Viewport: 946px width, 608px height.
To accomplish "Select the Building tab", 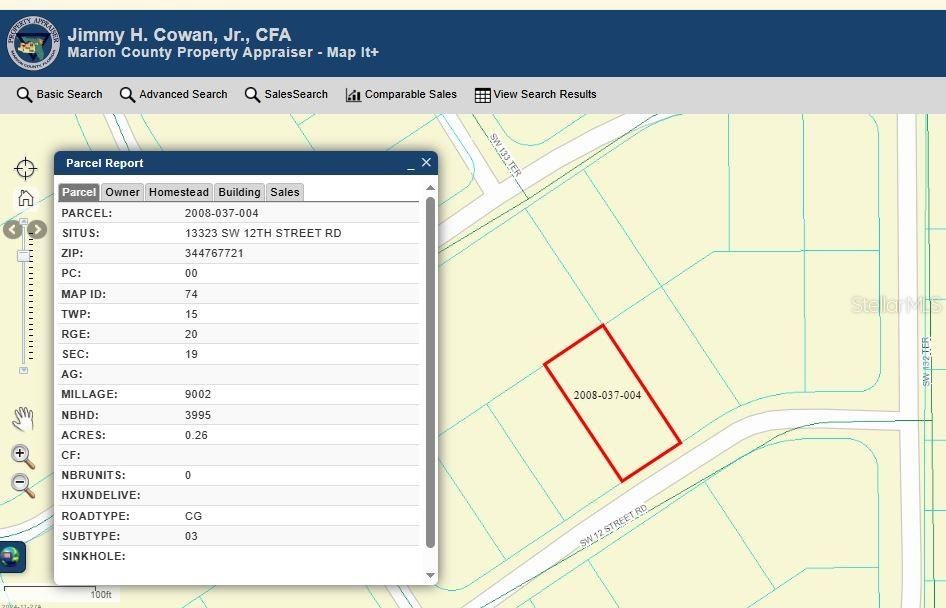I will coord(239,192).
